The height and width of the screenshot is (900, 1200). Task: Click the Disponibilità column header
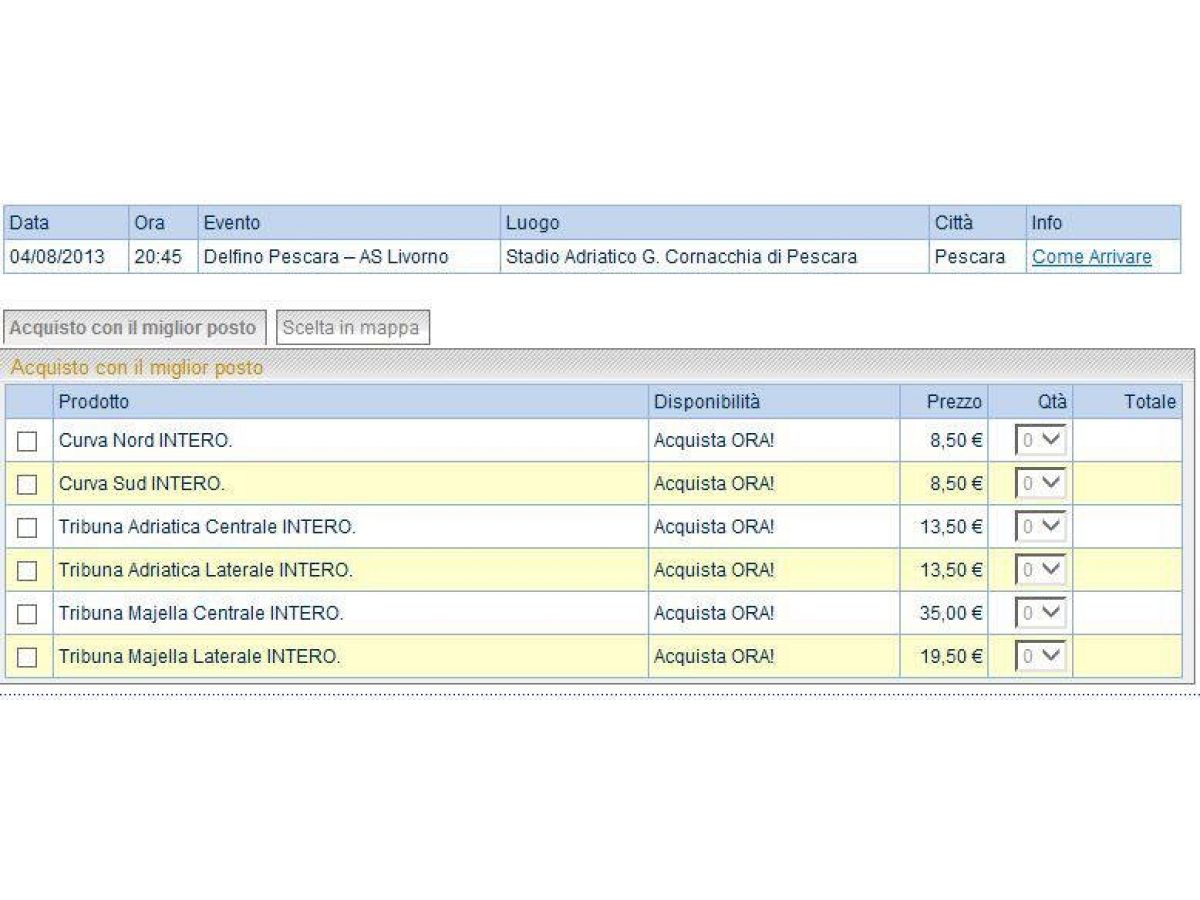[x=707, y=402]
